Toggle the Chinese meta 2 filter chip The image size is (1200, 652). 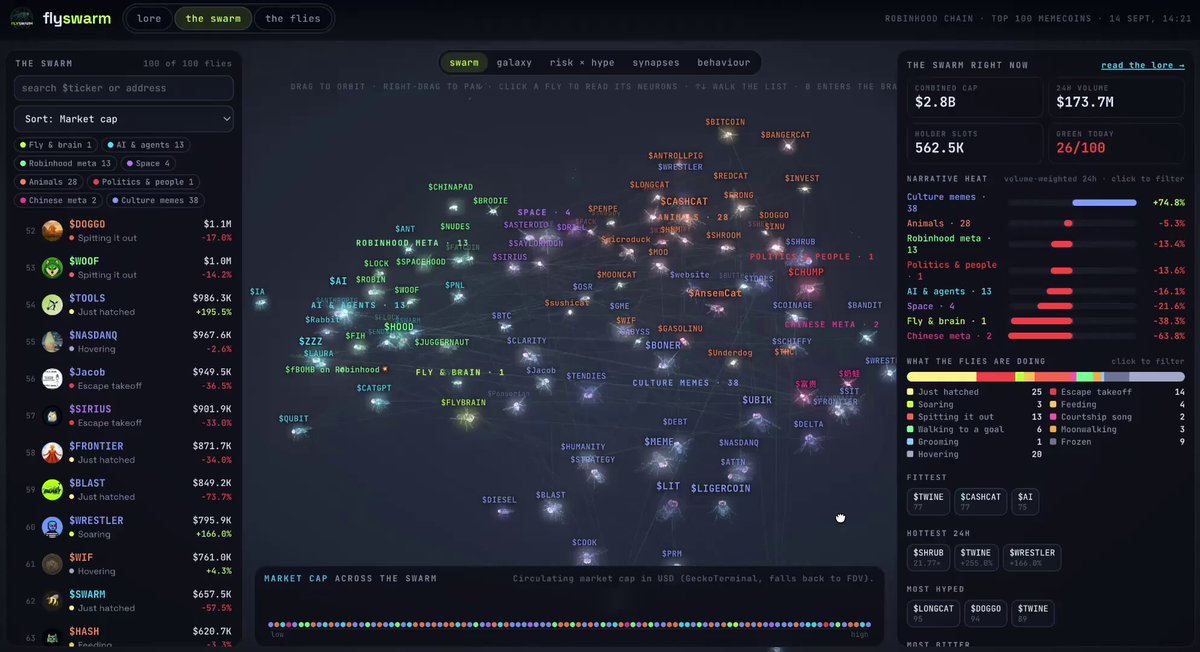pyautogui.click(x=56, y=200)
